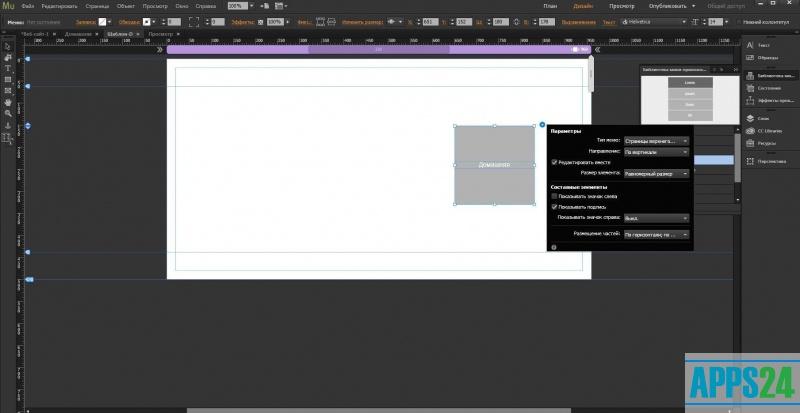800x413 pixels.
Task: Click the gray menu widget on canvas
Action: point(494,164)
